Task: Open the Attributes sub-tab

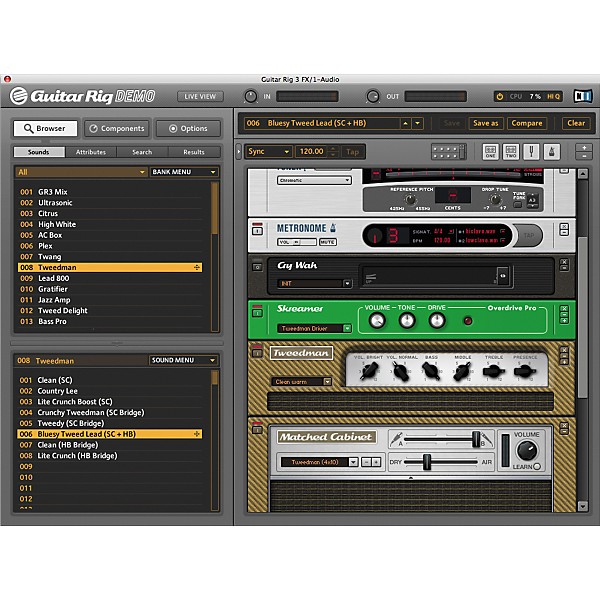Action: pos(91,152)
